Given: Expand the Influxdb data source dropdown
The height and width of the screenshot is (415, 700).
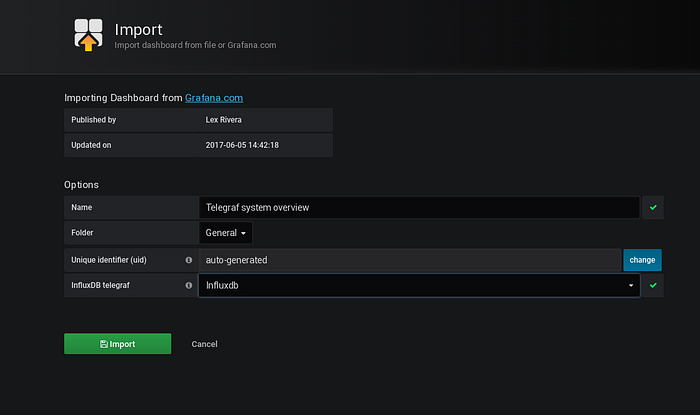Looking at the screenshot, I should click(419, 286).
